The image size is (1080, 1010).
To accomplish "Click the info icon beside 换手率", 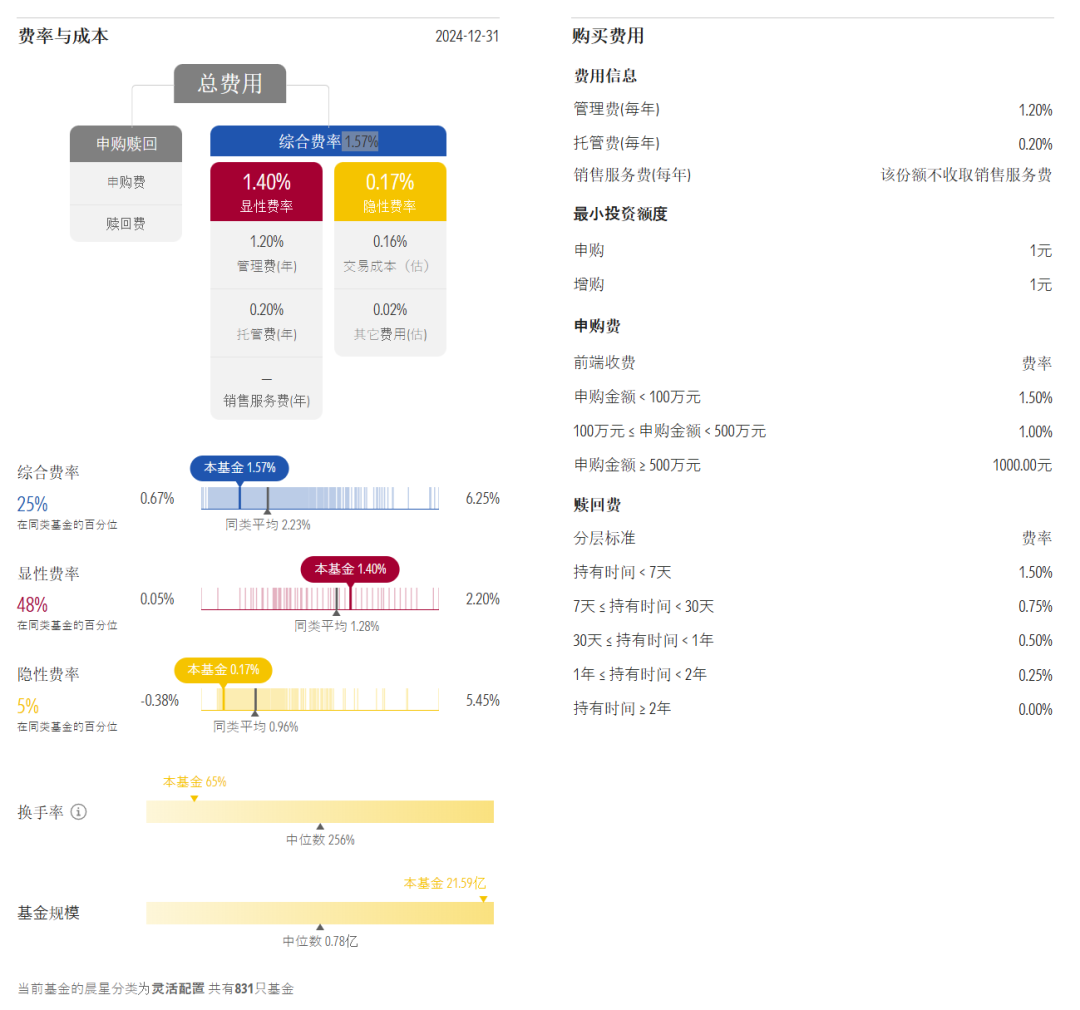I will 79,812.
